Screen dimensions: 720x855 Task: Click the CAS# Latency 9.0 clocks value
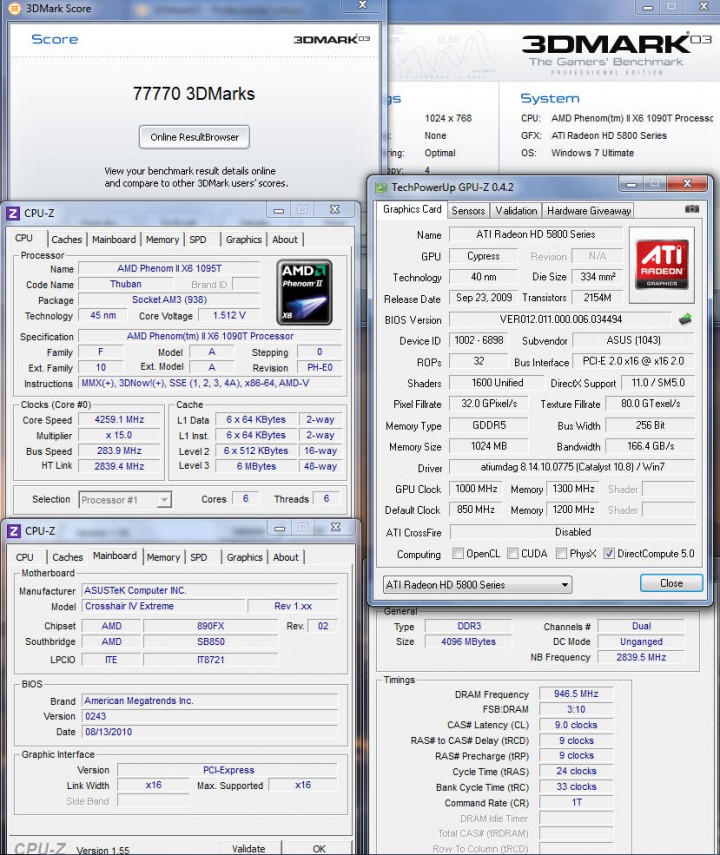pos(576,725)
